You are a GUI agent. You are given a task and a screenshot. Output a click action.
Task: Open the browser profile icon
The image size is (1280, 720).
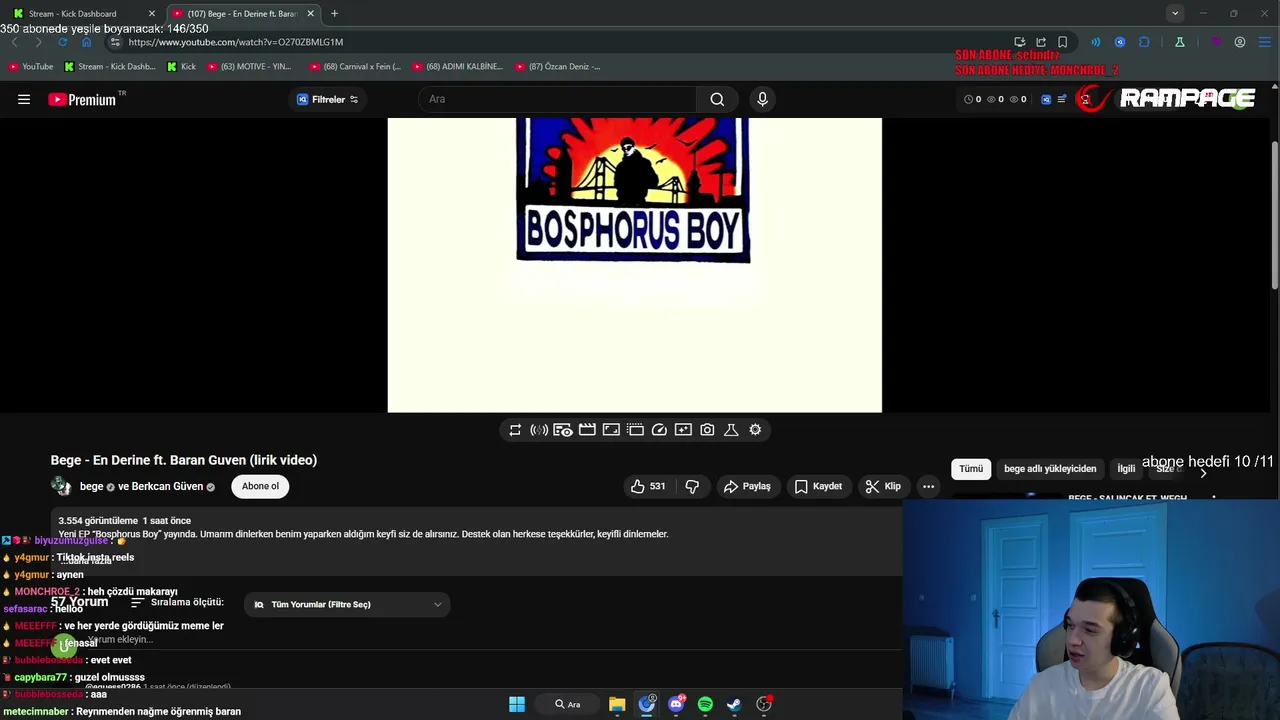coord(1240,42)
